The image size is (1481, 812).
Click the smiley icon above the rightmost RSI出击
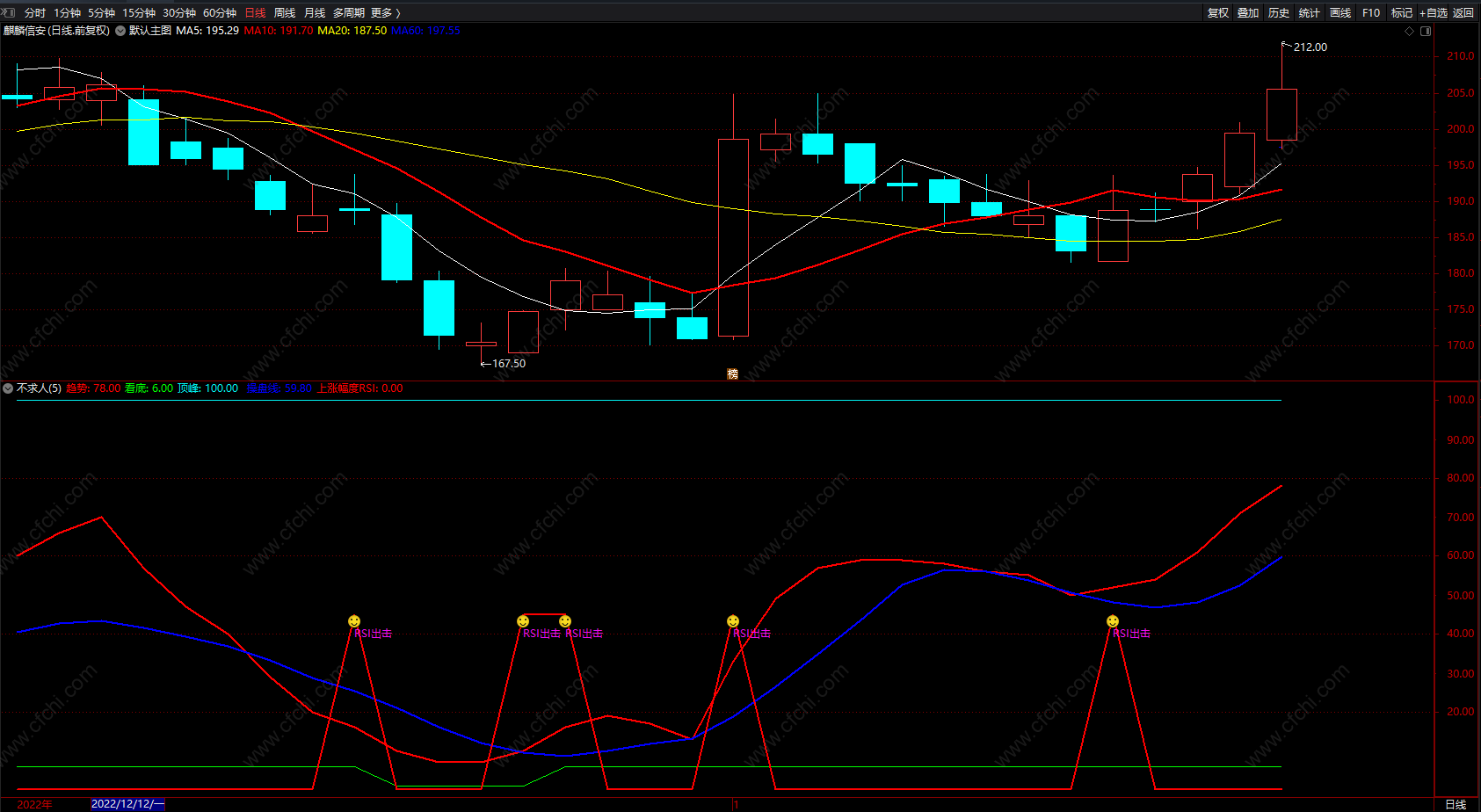1113,621
